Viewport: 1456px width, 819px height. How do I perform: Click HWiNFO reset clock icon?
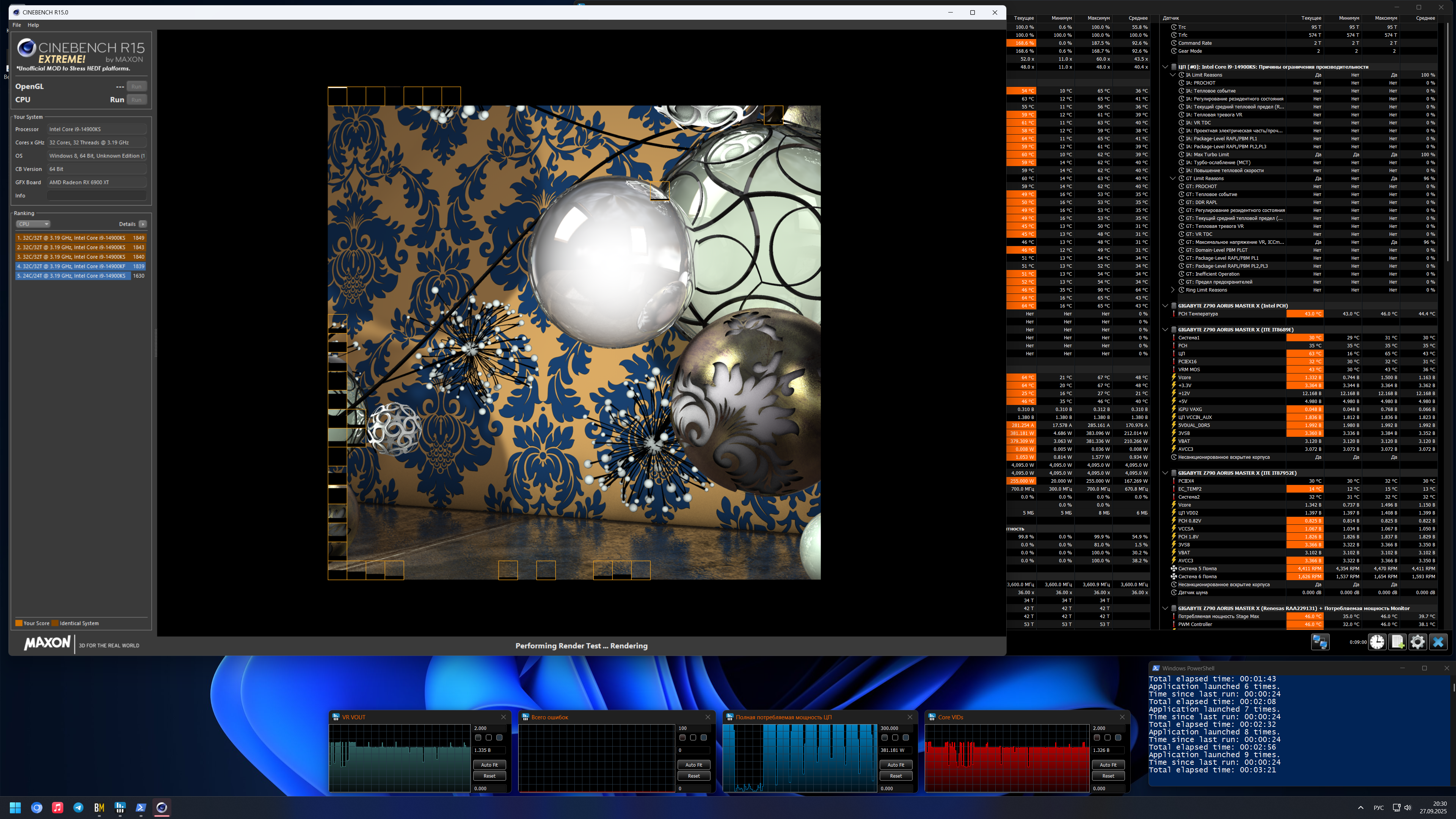pyautogui.click(x=1377, y=642)
